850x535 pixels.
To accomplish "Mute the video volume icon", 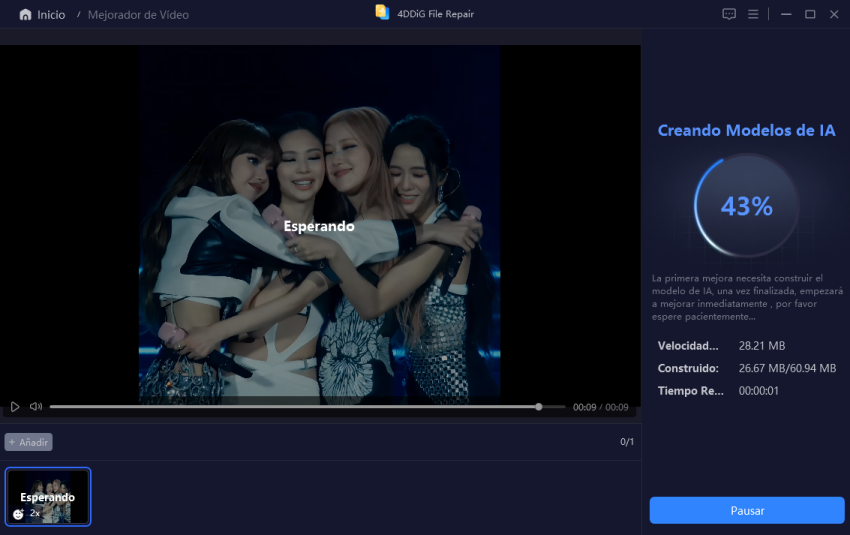I will pyautogui.click(x=36, y=407).
